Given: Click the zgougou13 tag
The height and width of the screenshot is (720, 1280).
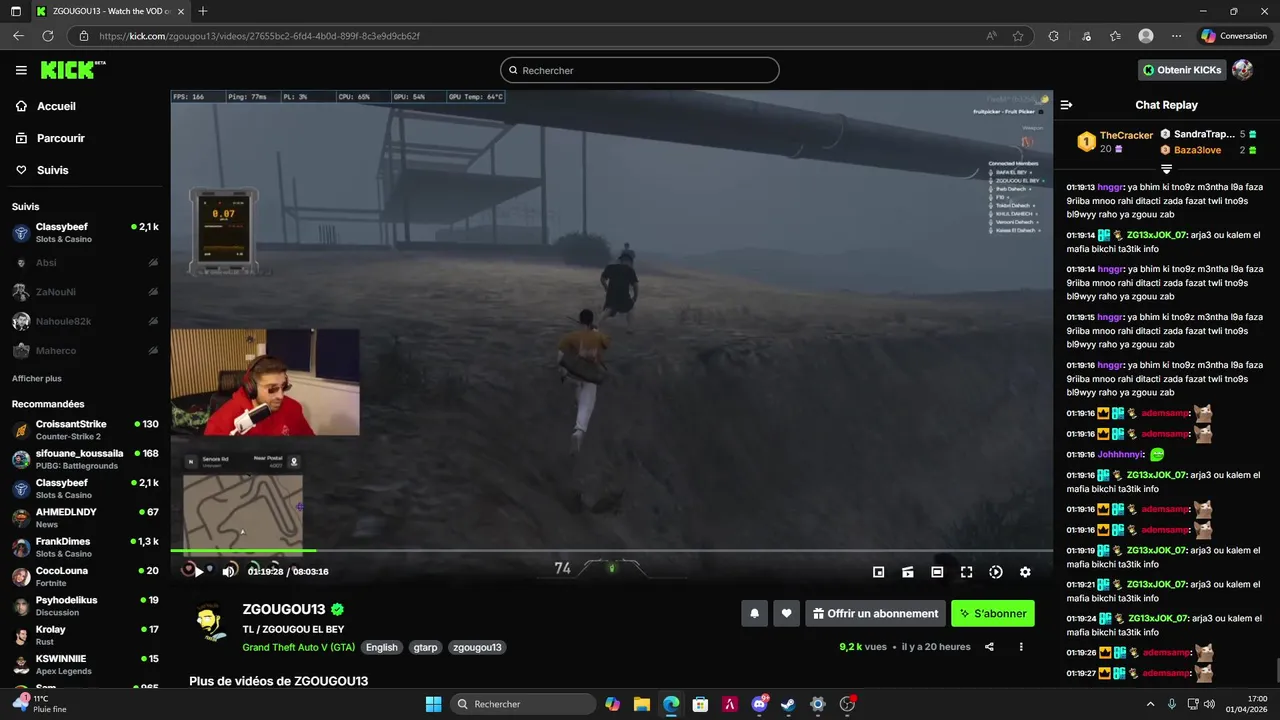Looking at the screenshot, I should 477,647.
